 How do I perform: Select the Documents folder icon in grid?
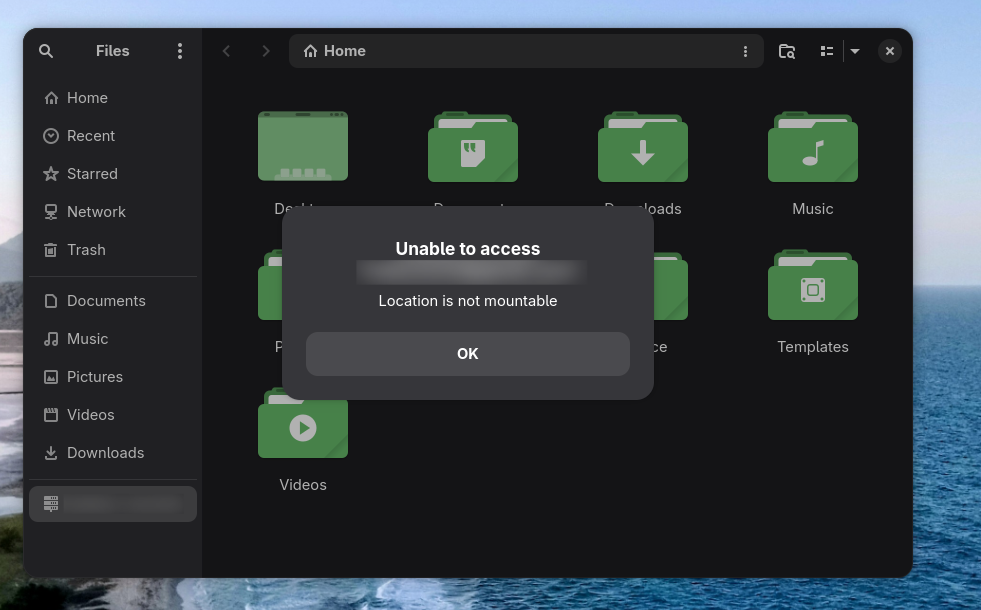472,146
